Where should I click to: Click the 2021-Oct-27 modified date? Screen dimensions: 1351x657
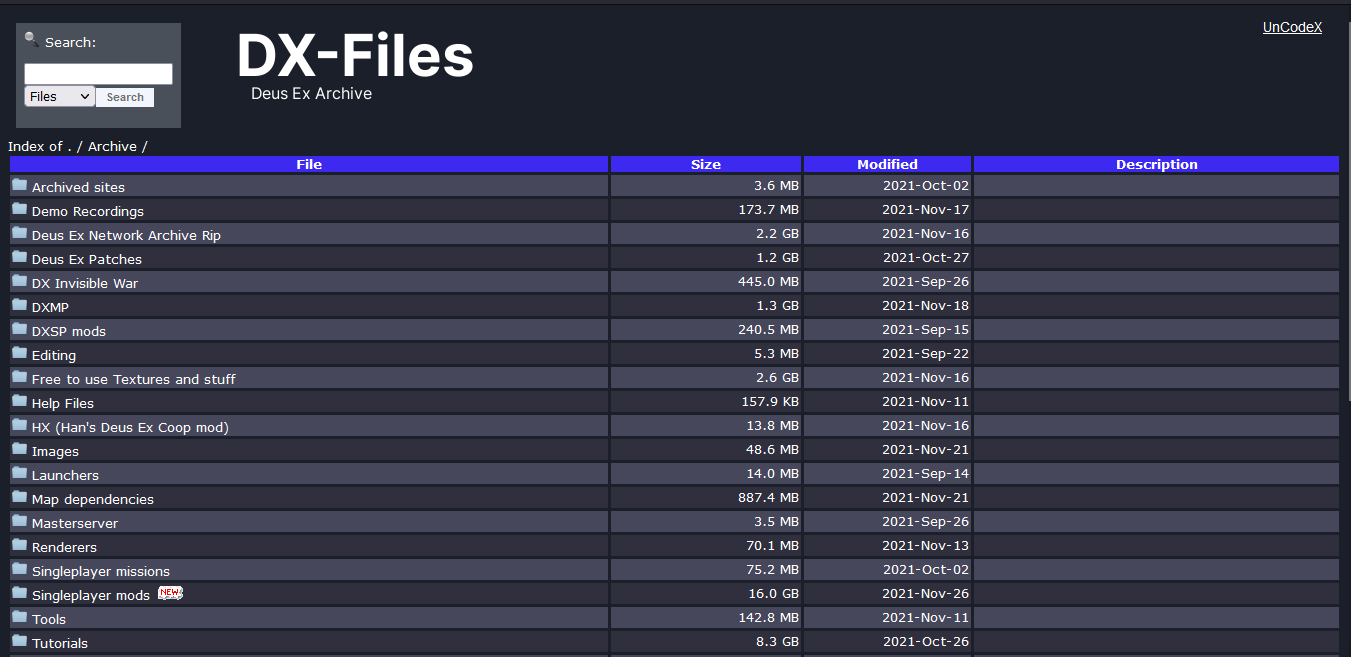pyautogui.click(x=926, y=257)
